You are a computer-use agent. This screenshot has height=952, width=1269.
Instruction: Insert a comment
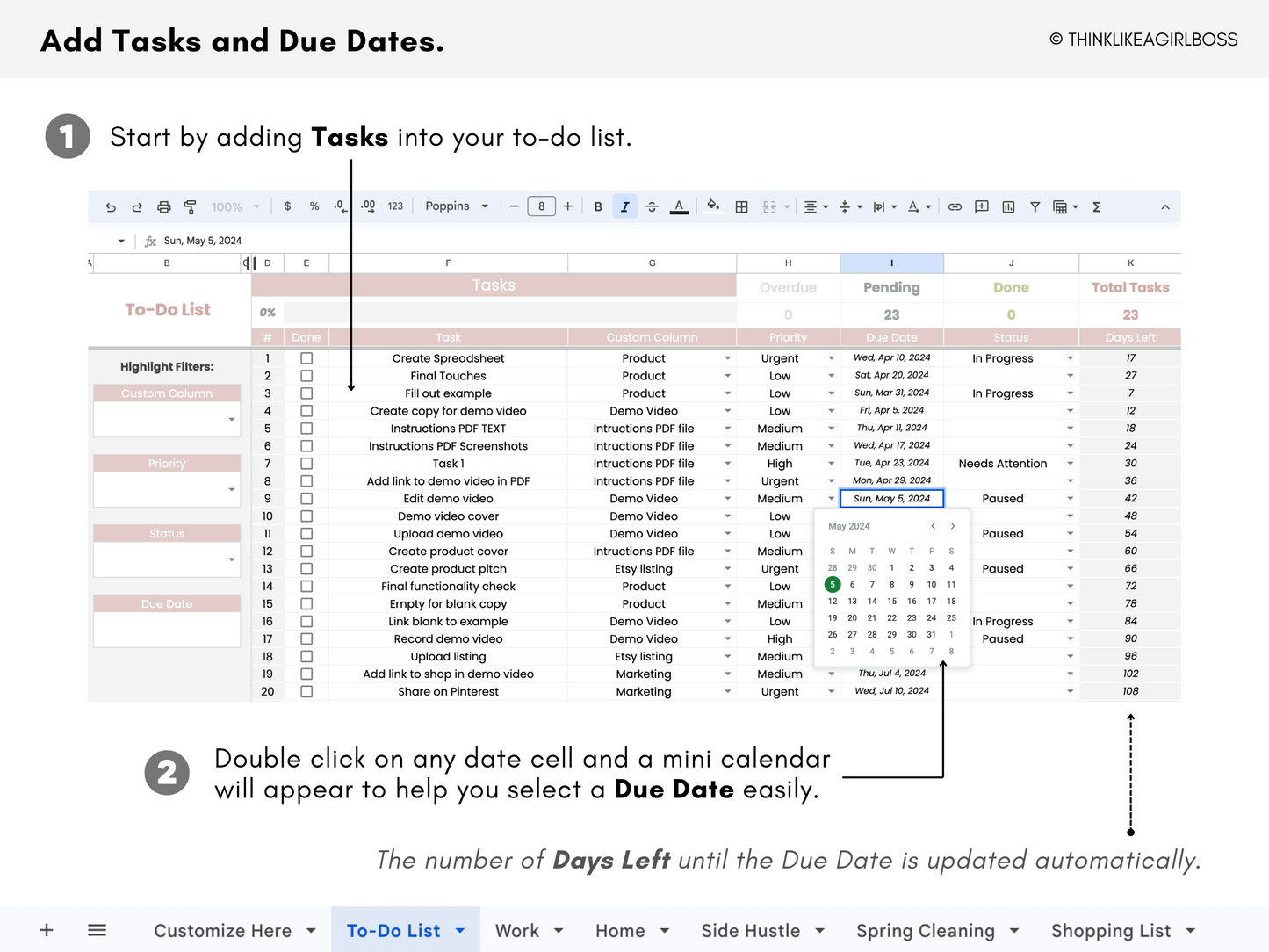pos(981,206)
